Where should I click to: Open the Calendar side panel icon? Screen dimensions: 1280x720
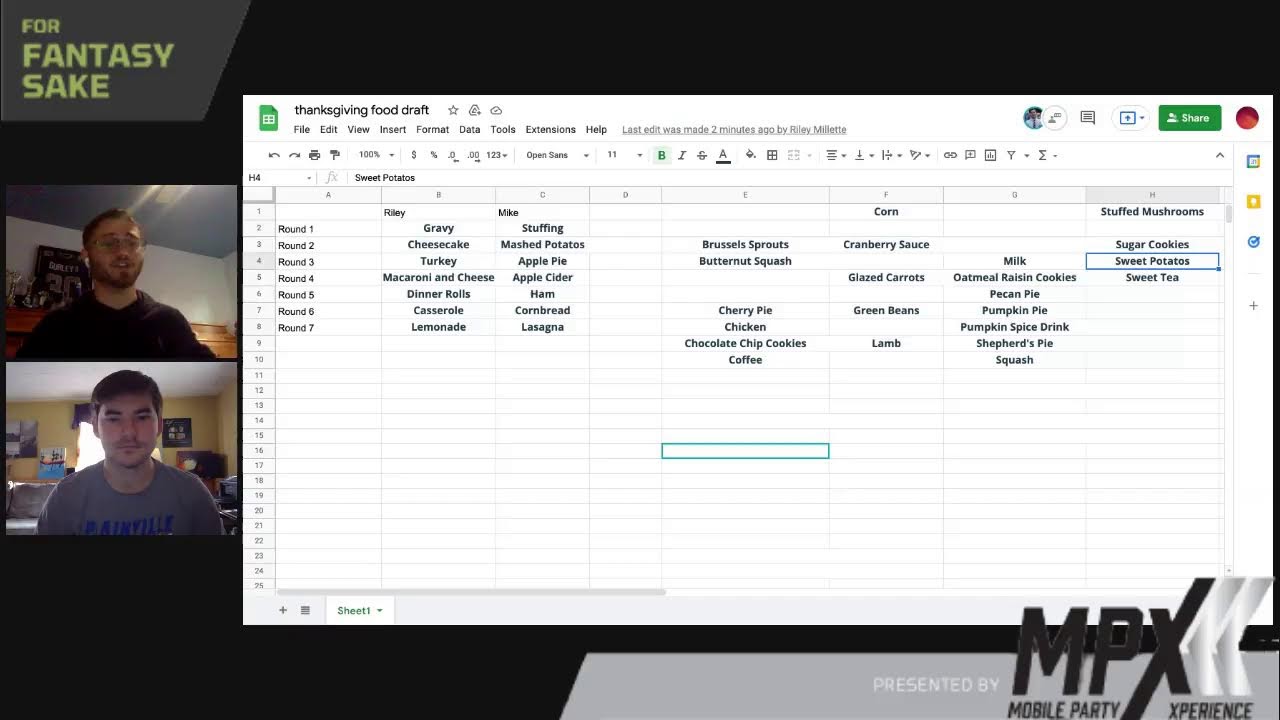[x=1253, y=162]
